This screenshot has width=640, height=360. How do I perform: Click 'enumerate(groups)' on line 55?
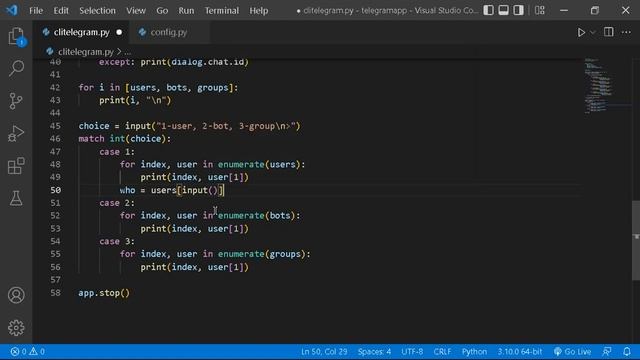click(262, 254)
